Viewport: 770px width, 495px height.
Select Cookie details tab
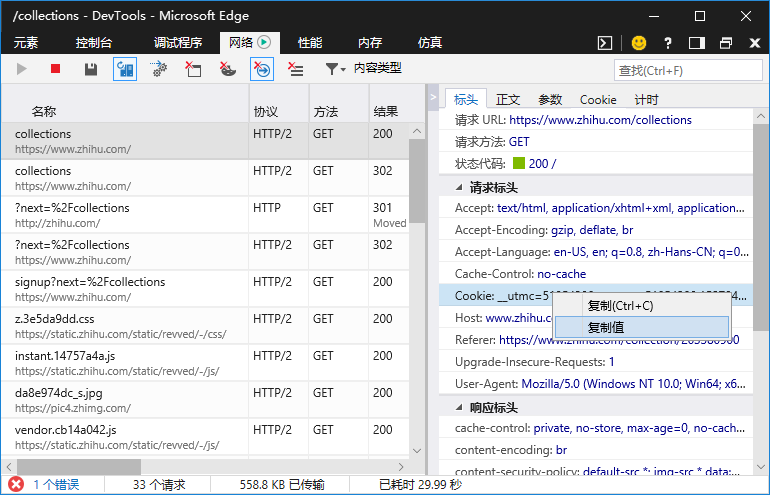click(x=598, y=100)
